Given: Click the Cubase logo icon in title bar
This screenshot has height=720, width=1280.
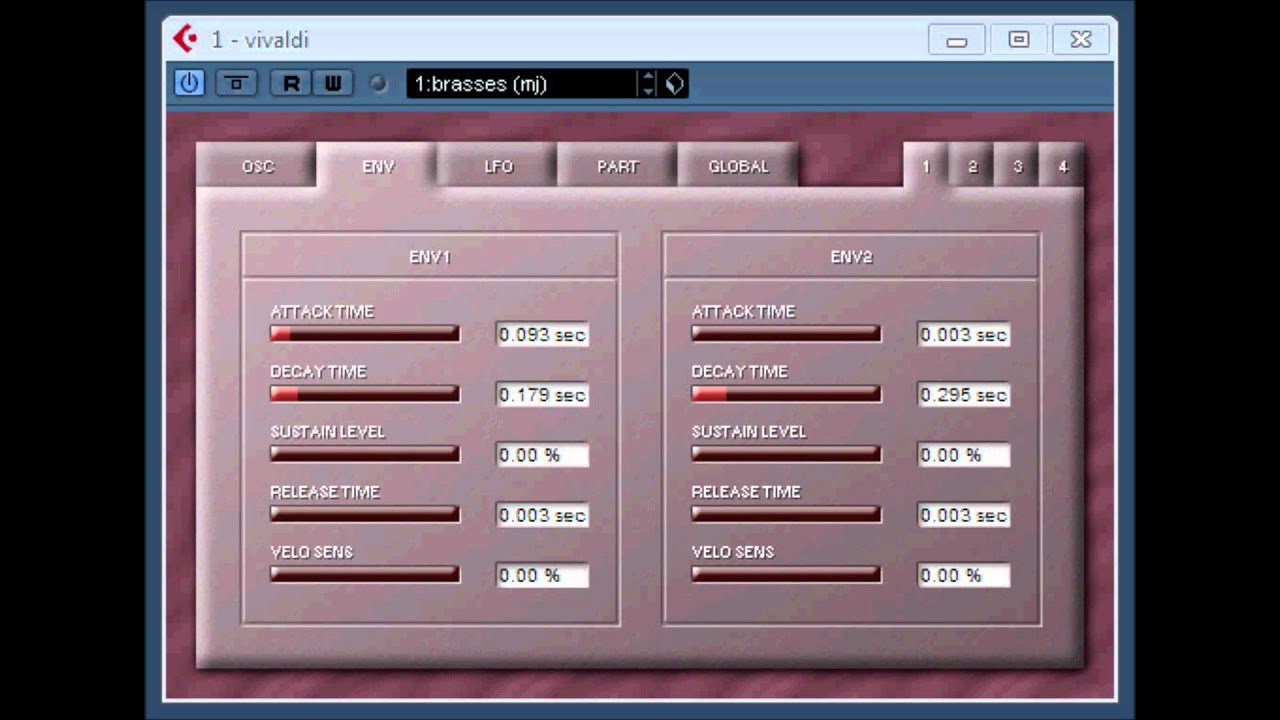Looking at the screenshot, I should tap(185, 39).
